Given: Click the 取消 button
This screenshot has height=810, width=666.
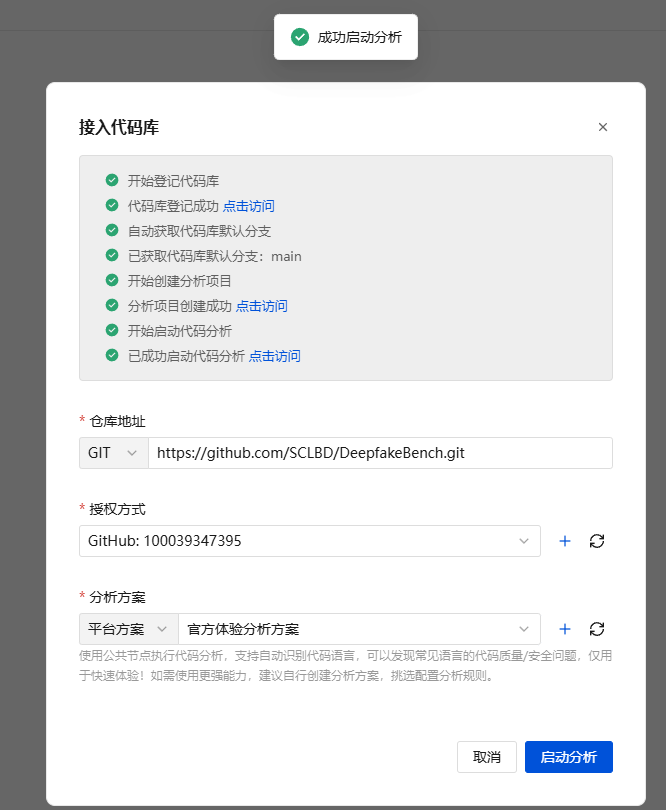Looking at the screenshot, I should click(487, 757).
